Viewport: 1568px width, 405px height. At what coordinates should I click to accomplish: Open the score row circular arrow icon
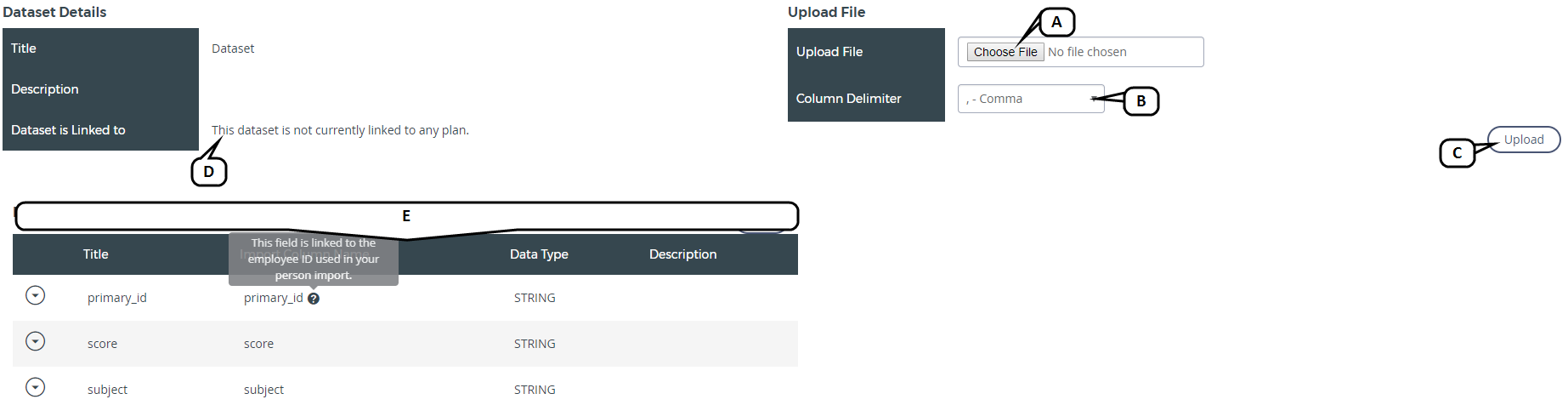(35, 341)
